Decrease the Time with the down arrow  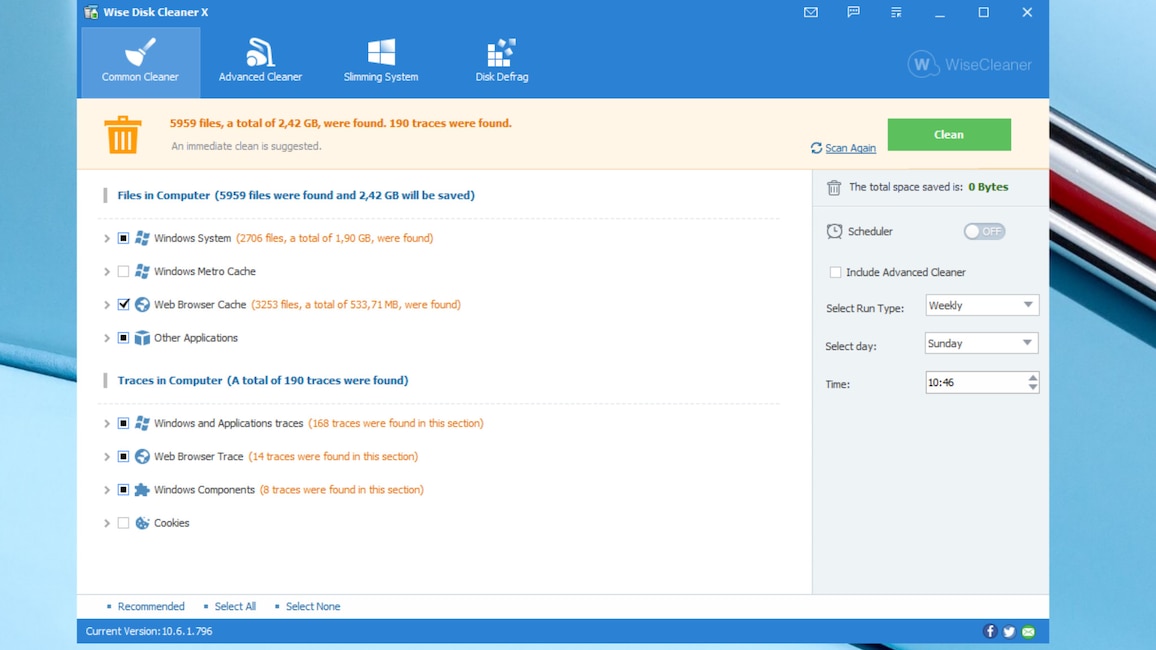pyautogui.click(x=1032, y=387)
